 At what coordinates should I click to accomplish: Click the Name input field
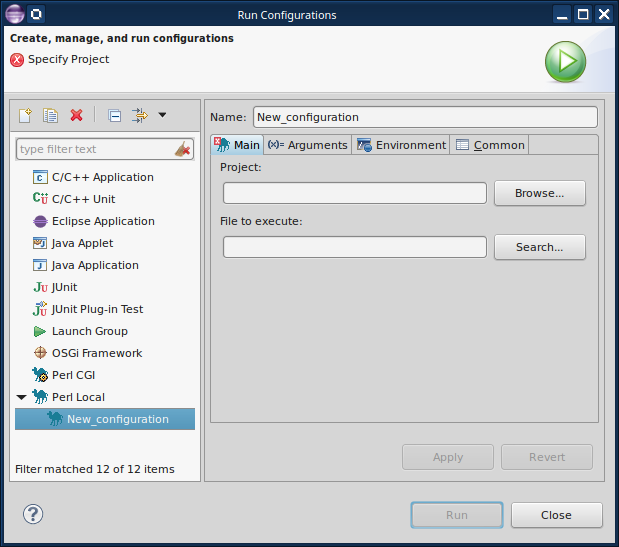pyautogui.click(x=425, y=117)
